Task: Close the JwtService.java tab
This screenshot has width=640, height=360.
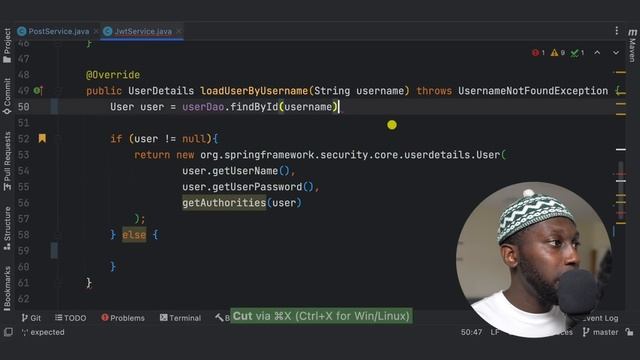Action: coord(179,31)
